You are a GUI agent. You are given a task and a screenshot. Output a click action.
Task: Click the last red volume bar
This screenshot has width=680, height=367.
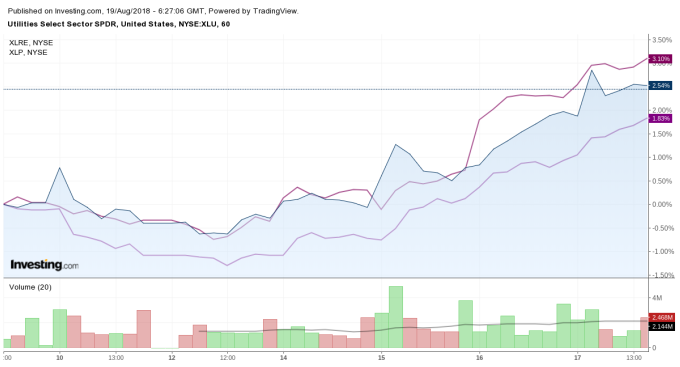pos(644,333)
